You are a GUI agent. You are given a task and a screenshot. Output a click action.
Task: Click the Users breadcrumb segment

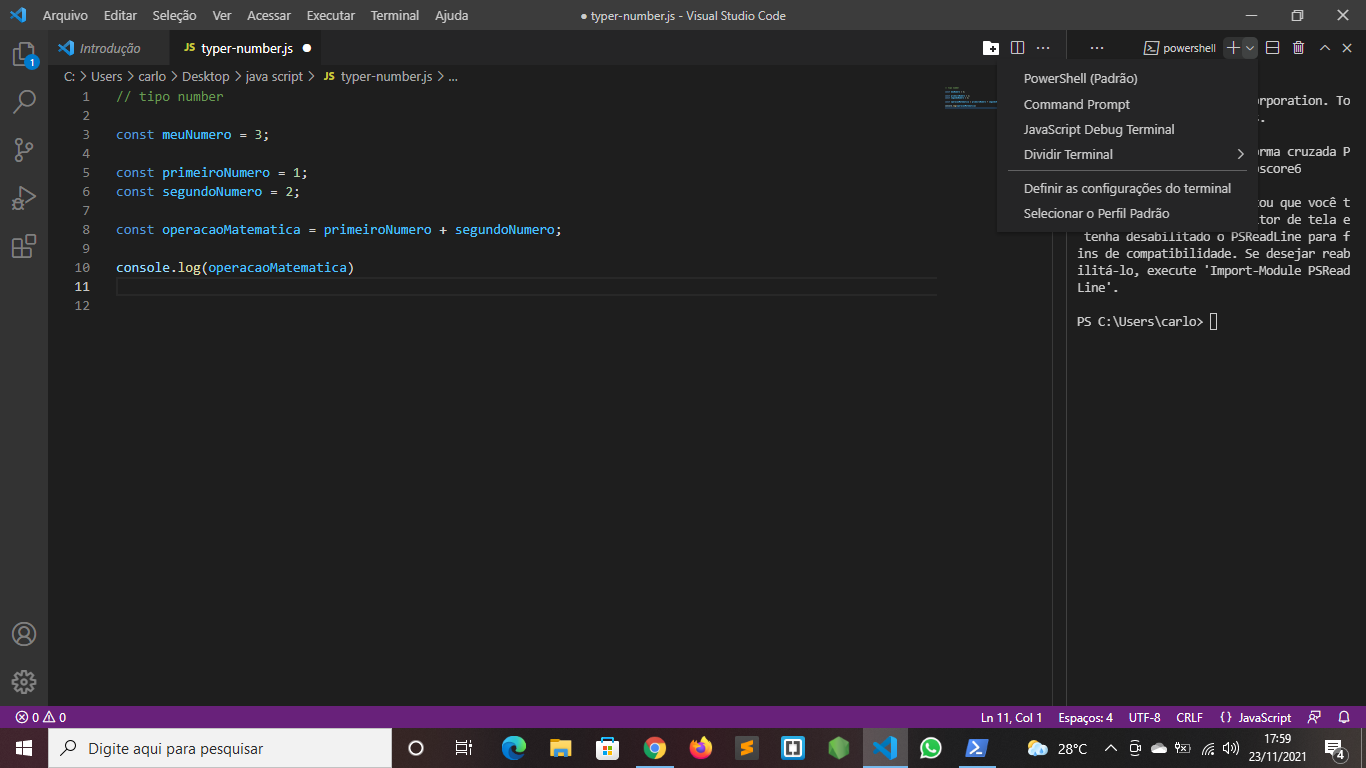pos(106,76)
